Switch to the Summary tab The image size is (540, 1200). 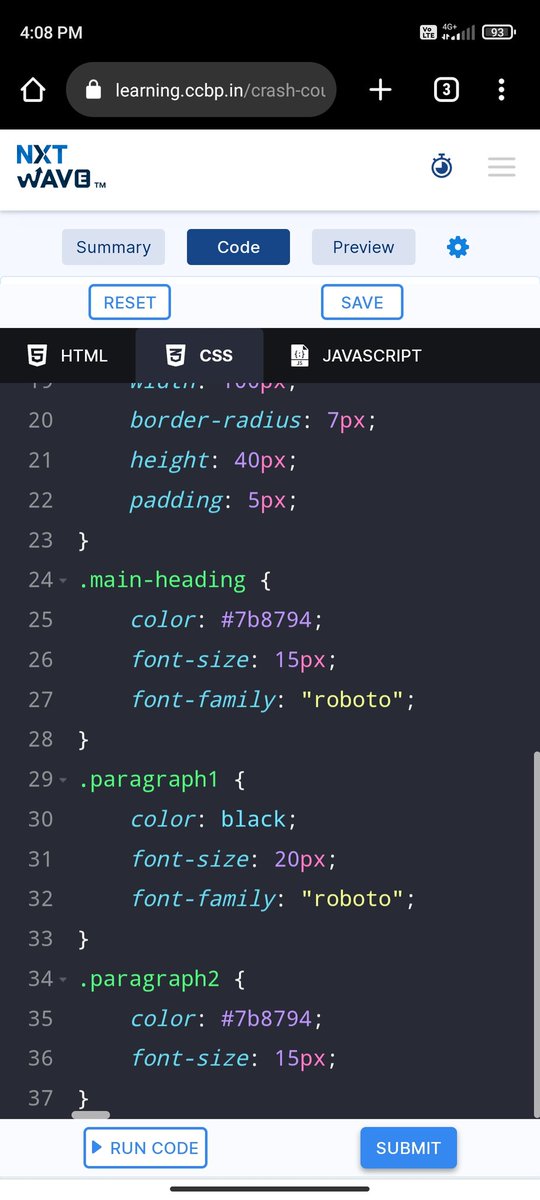point(113,247)
